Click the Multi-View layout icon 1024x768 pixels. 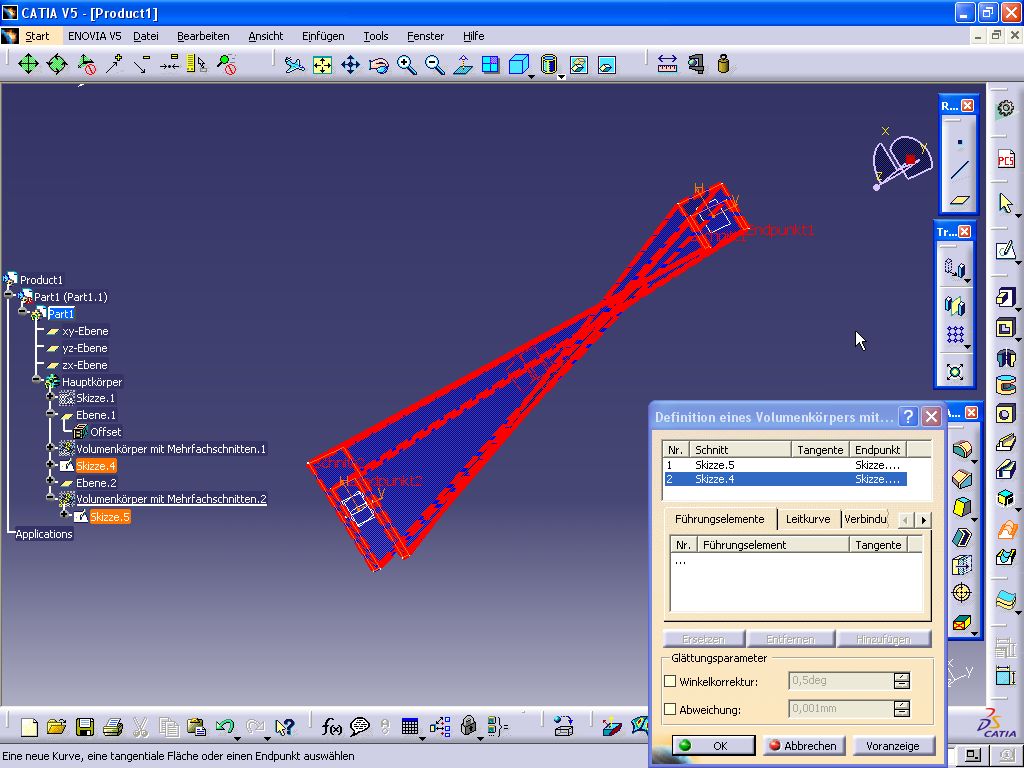(x=490, y=65)
